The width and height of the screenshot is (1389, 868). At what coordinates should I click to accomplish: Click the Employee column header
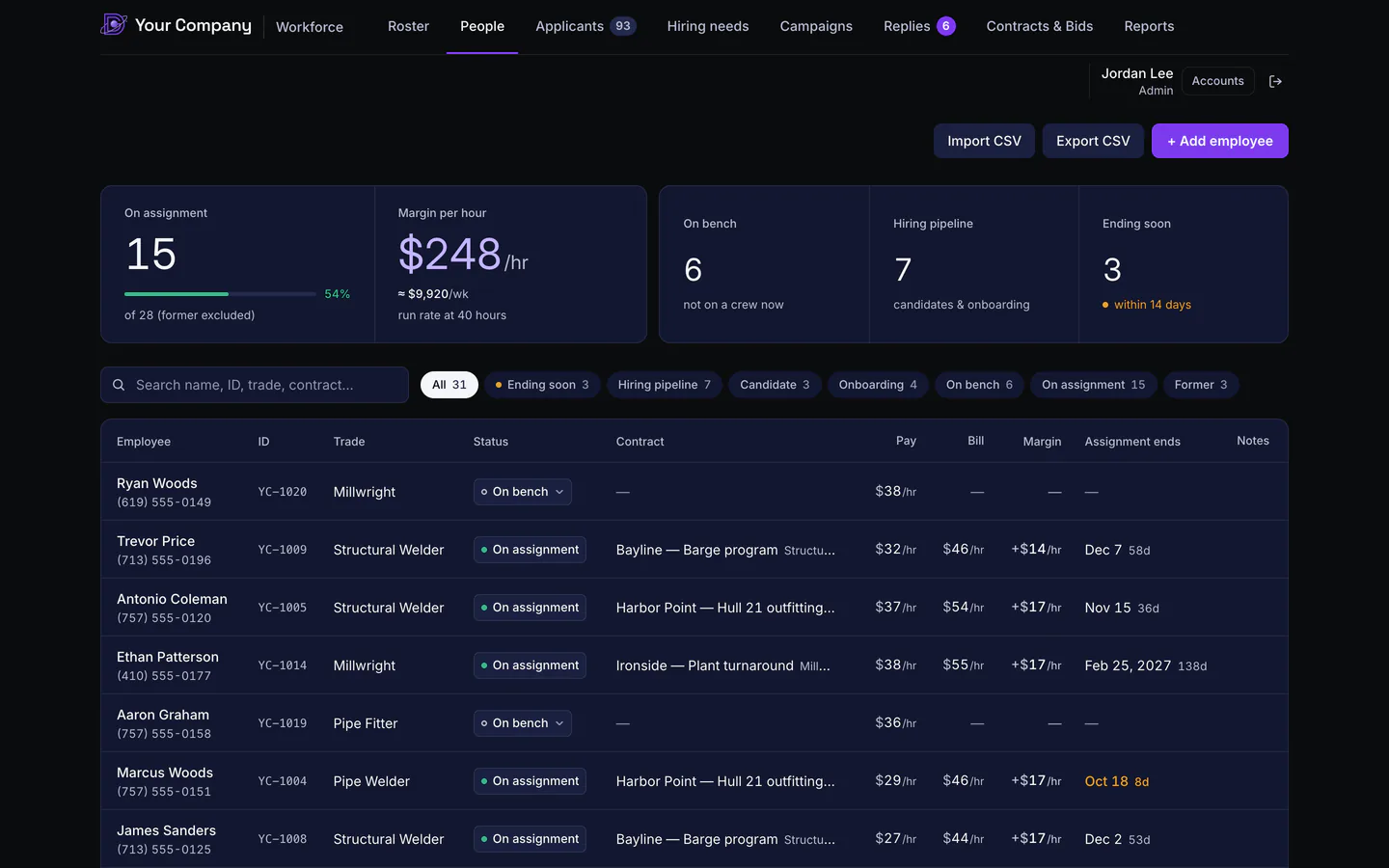tap(144, 442)
